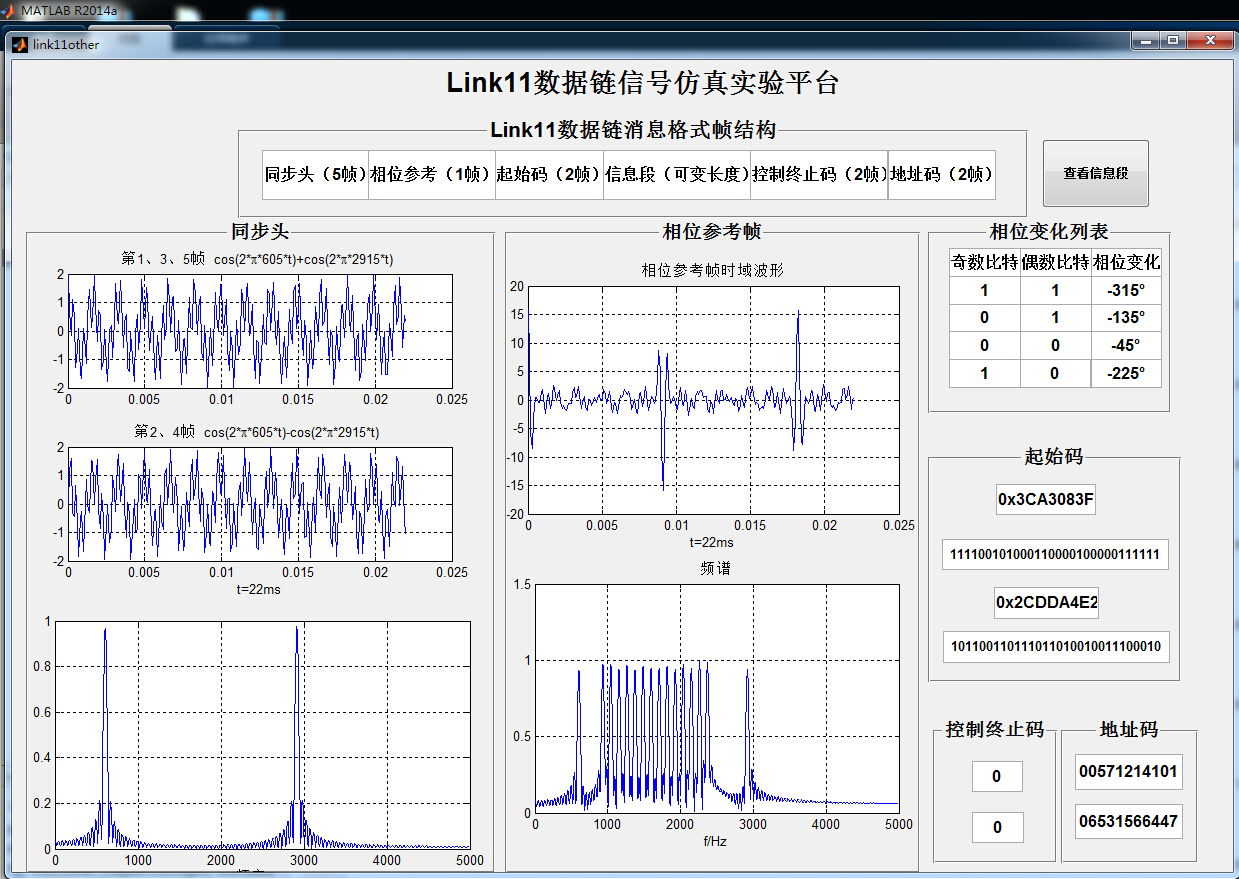The image size is (1239, 879).
Task: Click the even-bit cell in the -135° row
Action: click(x=1056, y=318)
